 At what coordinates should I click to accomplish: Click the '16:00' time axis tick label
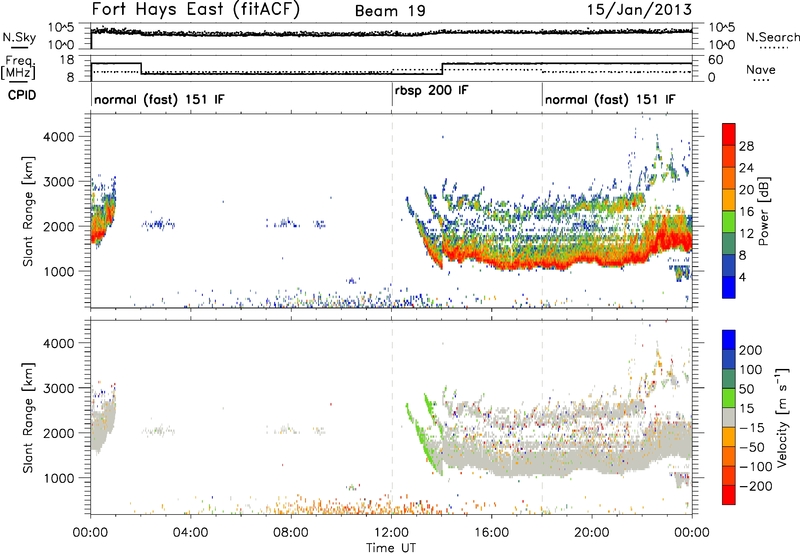pos(491,533)
